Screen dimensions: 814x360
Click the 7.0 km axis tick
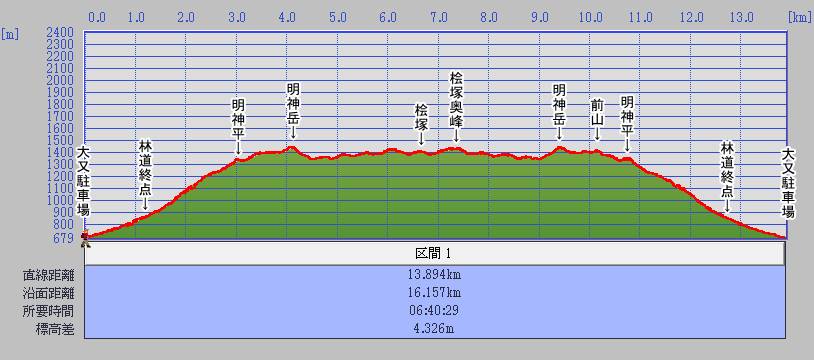(439, 18)
